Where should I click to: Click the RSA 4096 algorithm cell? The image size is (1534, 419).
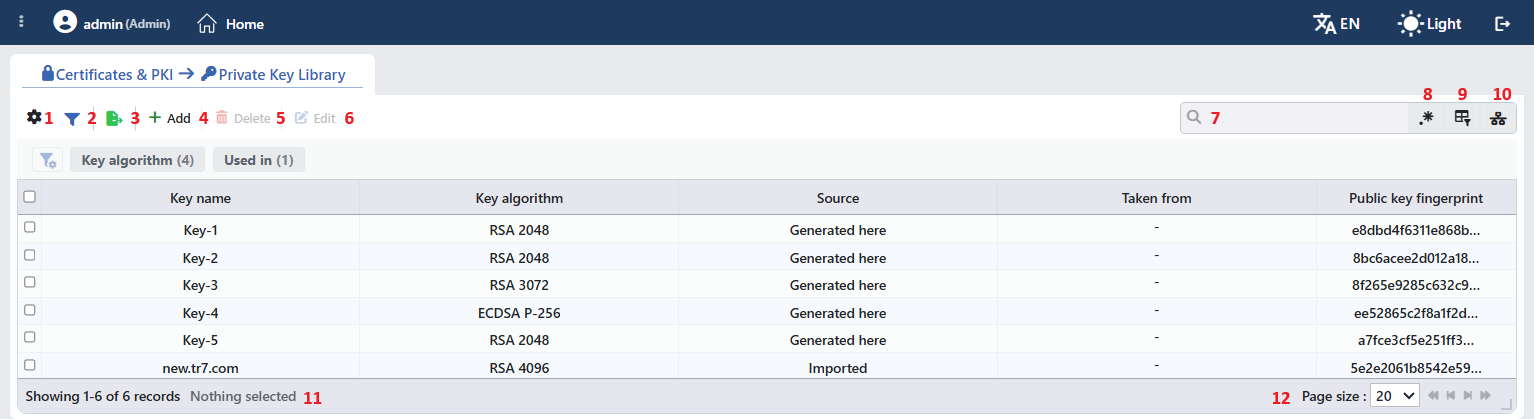tap(519, 368)
